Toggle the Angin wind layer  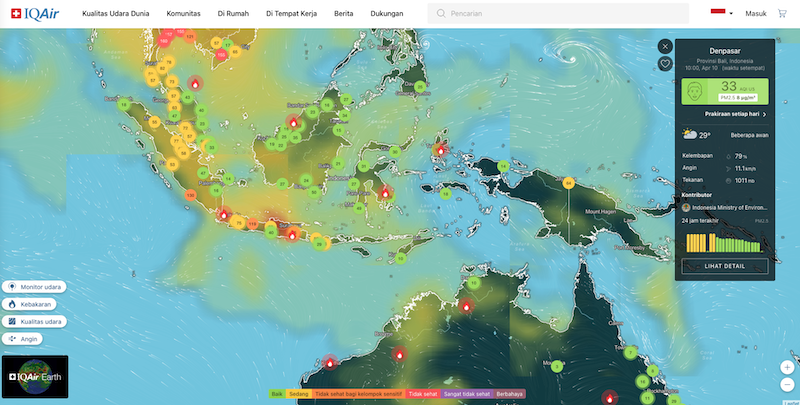pos(22,339)
